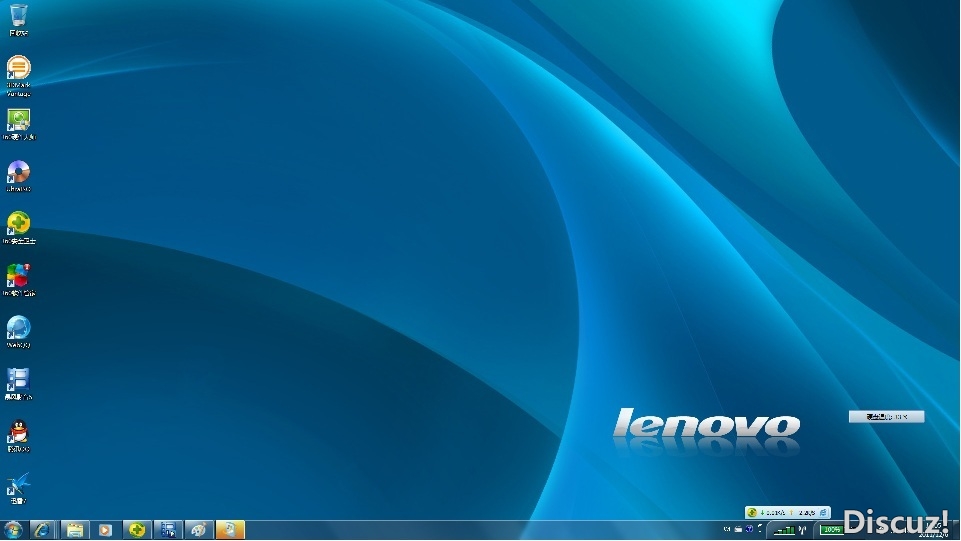Launch the Xunlei bird desktop shortcut
The height and width of the screenshot is (541, 961).
click(18, 488)
